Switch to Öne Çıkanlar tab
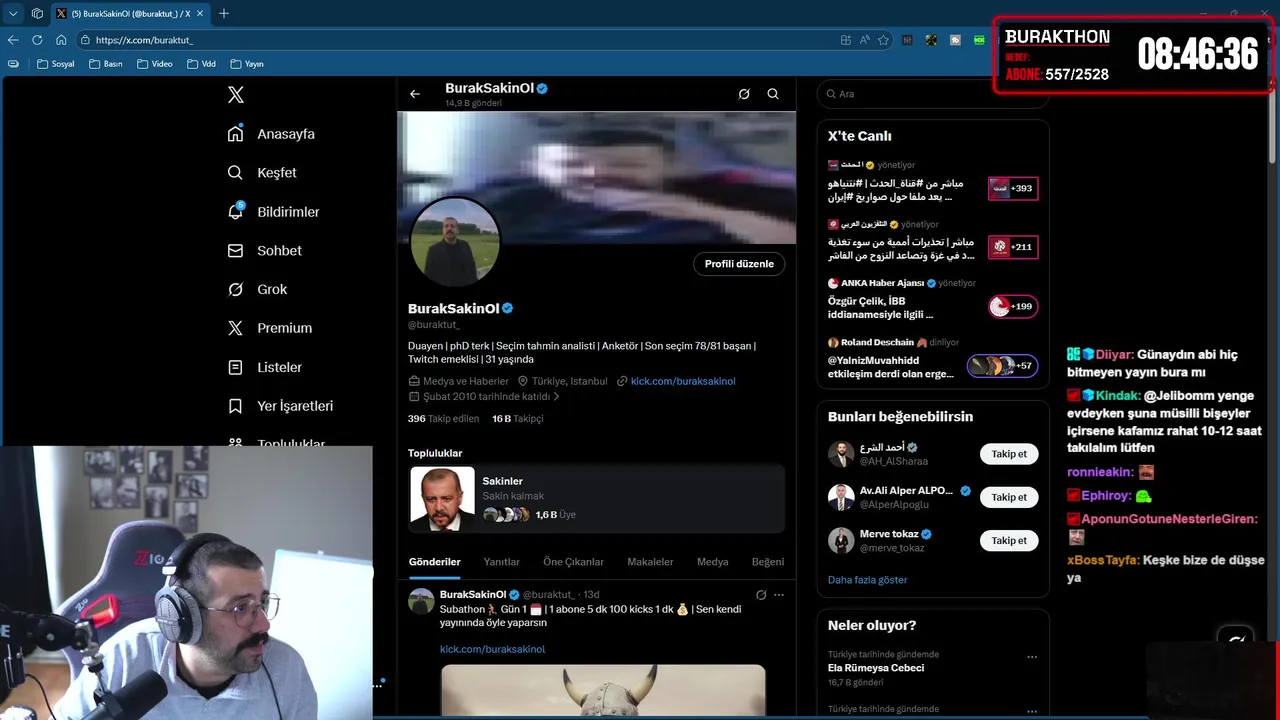 573,562
